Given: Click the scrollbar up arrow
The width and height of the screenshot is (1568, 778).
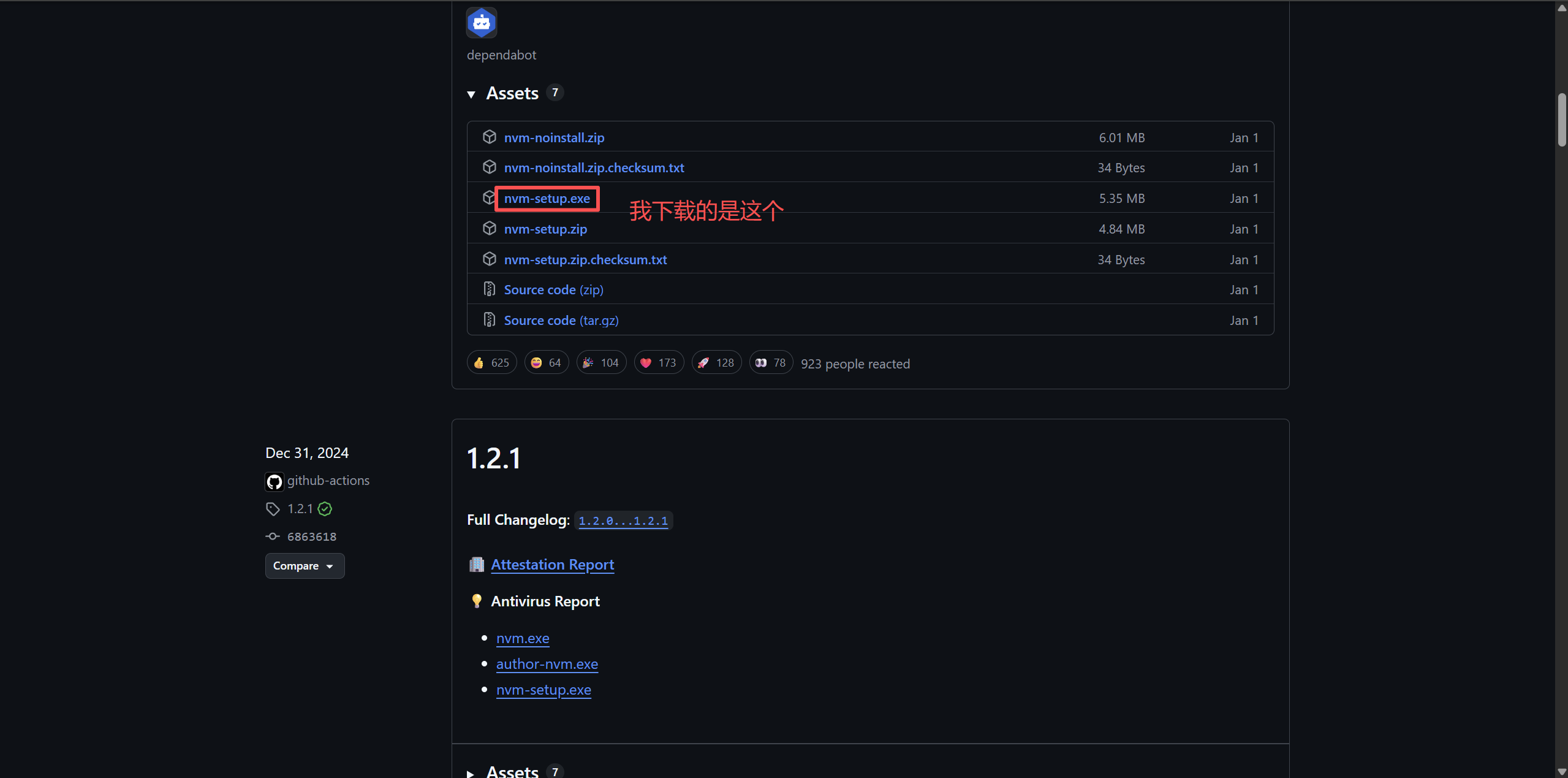Looking at the screenshot, I should coord(1561,7).
